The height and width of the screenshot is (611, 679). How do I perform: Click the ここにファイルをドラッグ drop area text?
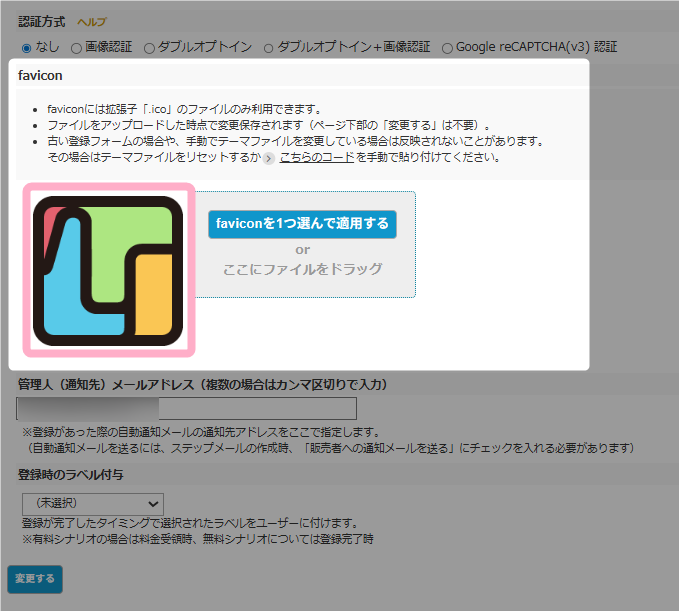coord(302,269)
